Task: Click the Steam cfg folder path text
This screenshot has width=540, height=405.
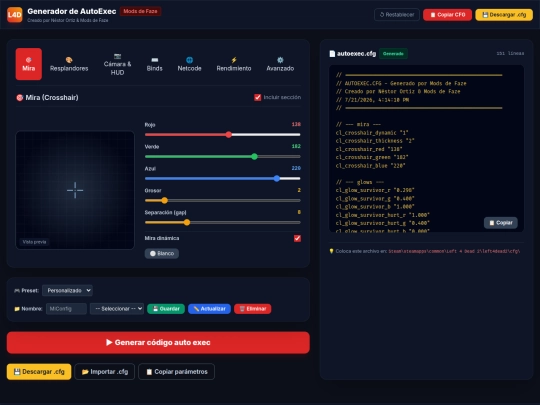Action: (x=454, y=251)
